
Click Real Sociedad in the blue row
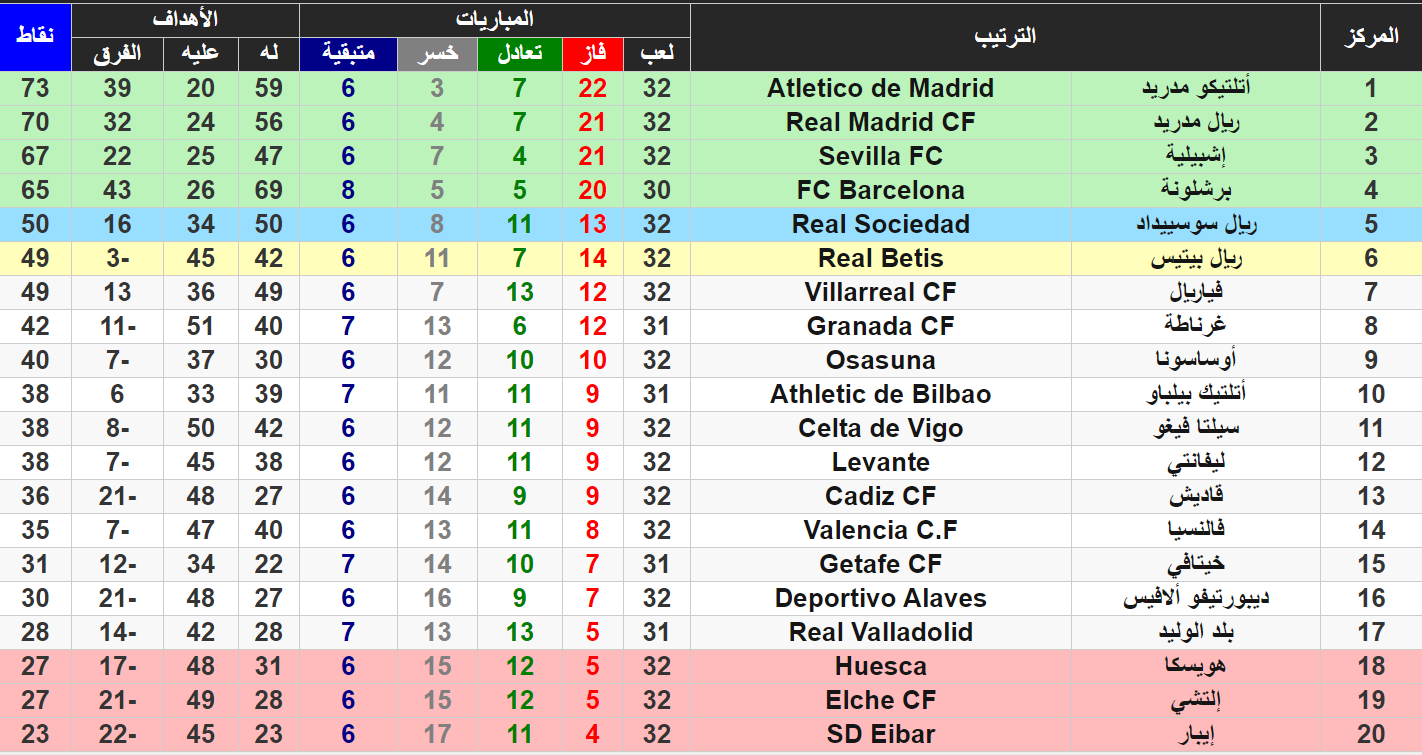click(881, 224)
